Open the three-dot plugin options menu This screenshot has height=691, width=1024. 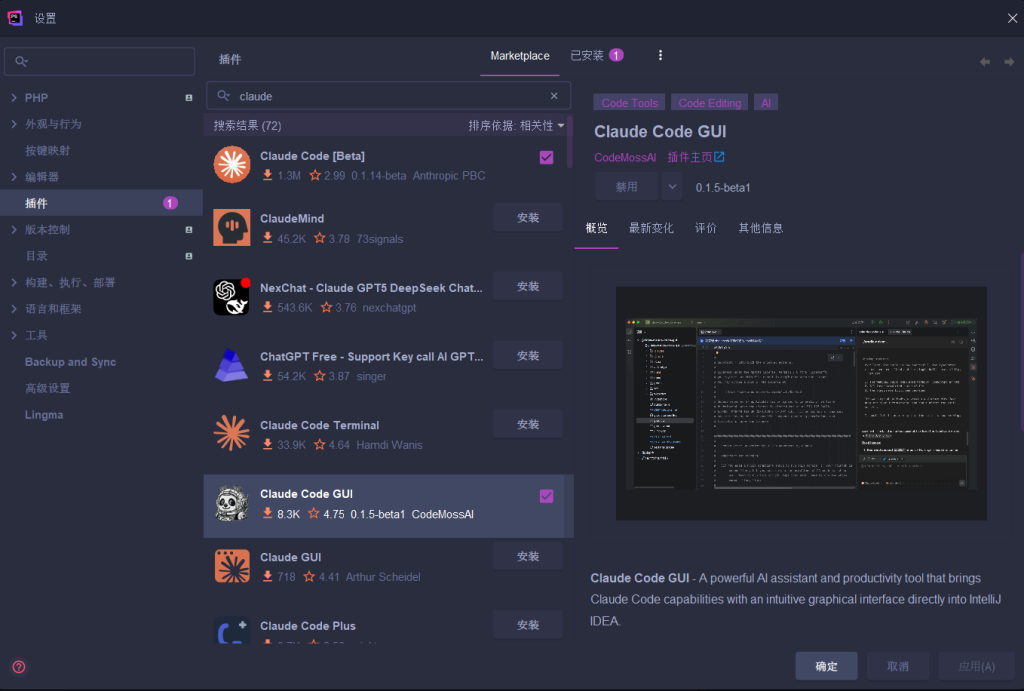point(660,55)
